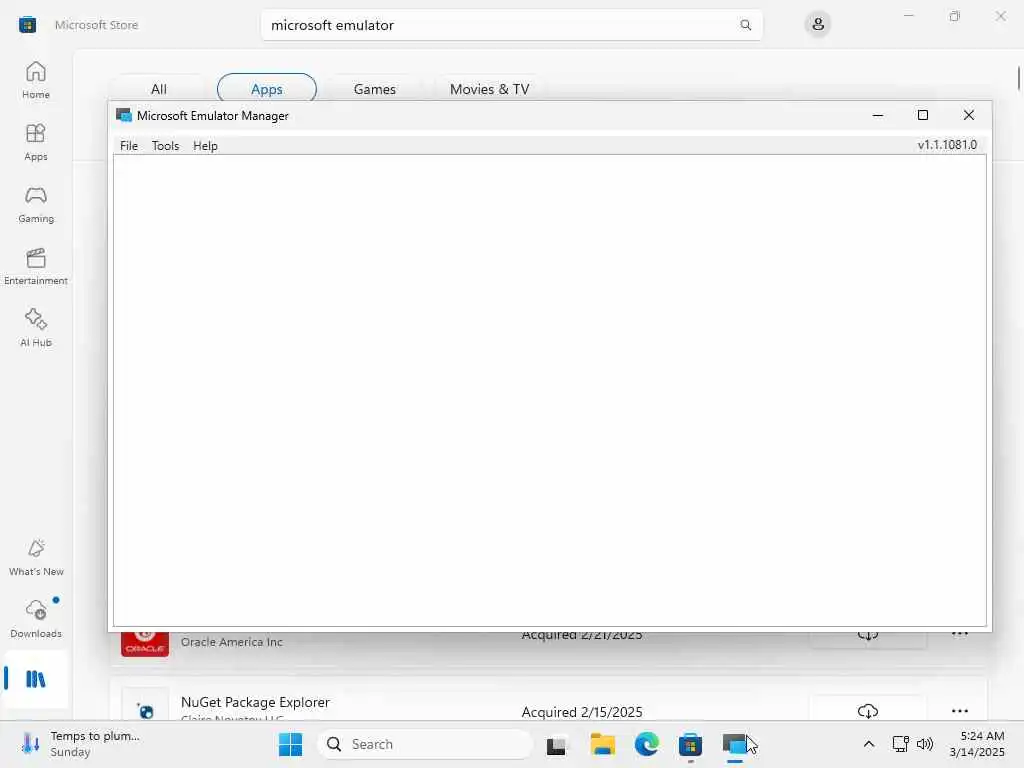The image size is (1024, 768).
Task: Select the Games filter tab in Store
Action: coord(374,89)
